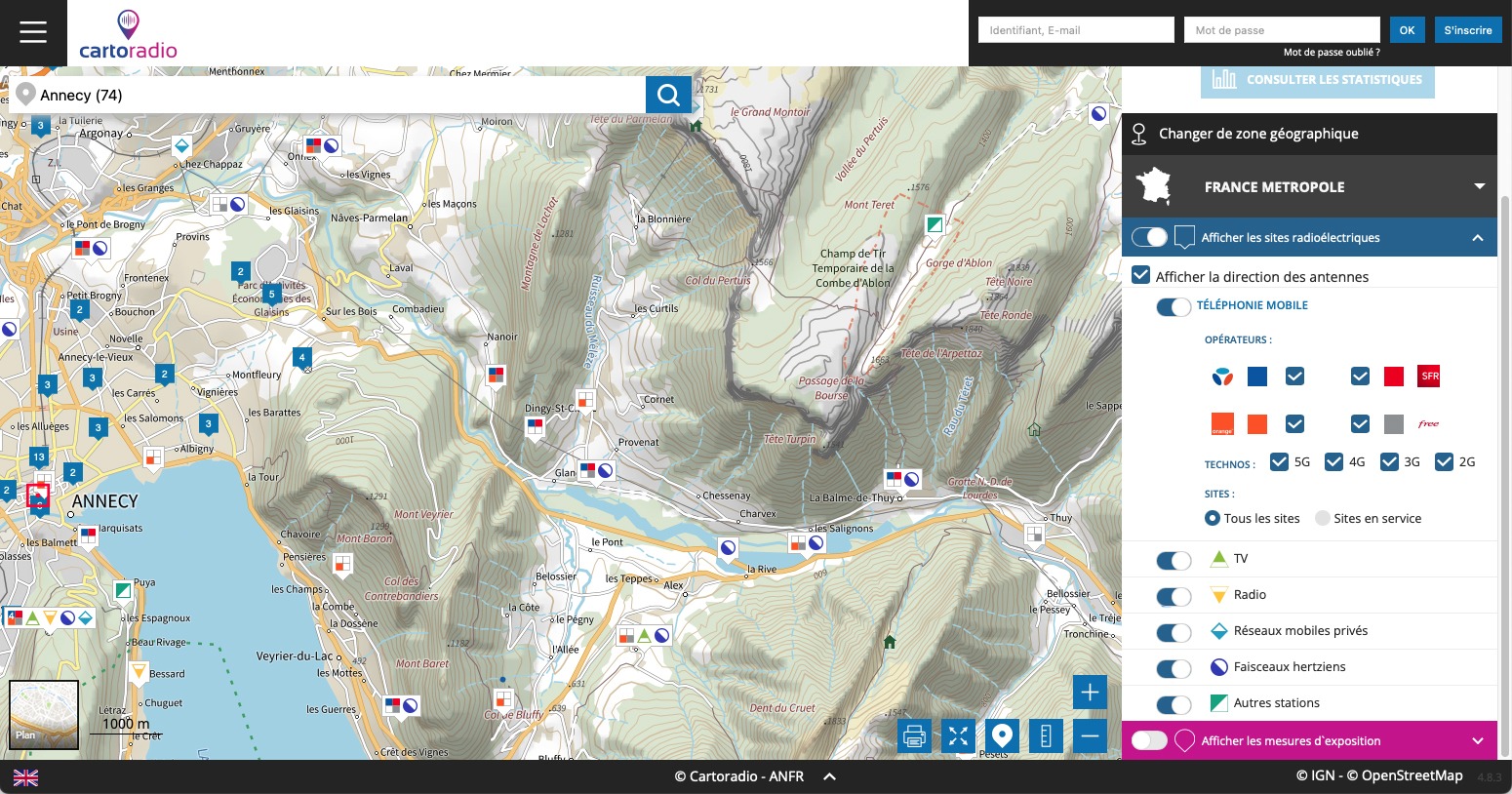This screenshot has width=1512, height=794.
Task: Open the OpenStreetMap attribution link
Action: [1412, 775]
